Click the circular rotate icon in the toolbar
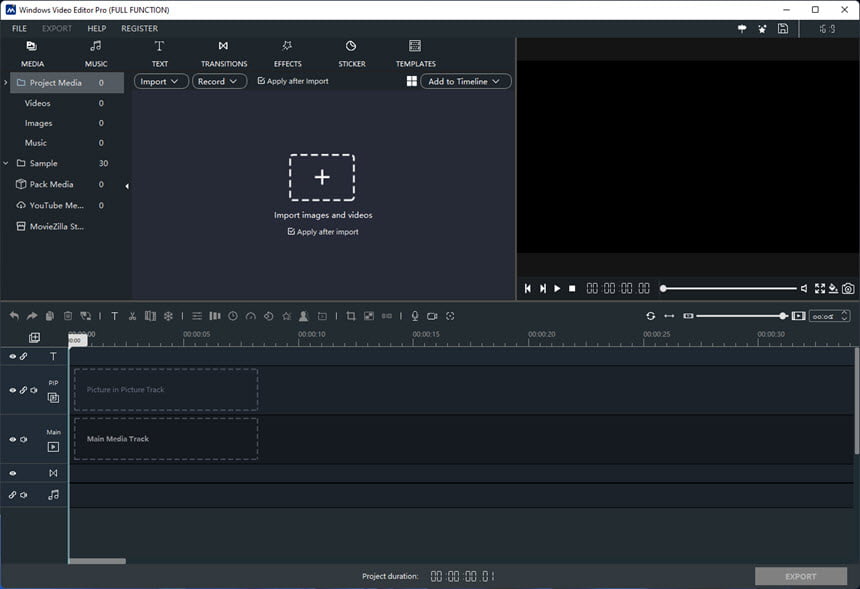Image resolution: width=860 pixels, height=589 pixels. click(x=268, y=316)
